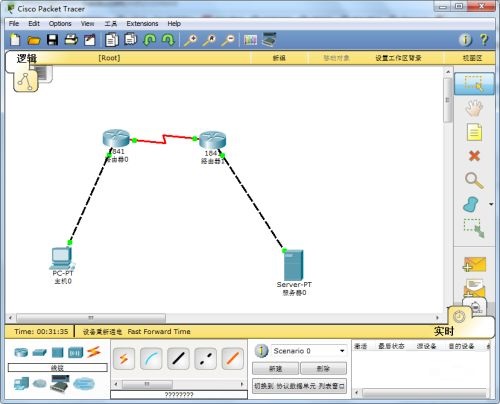Open the Custom Devices dialog icon
The image size is (500, 404).
[x=269, y=39]
